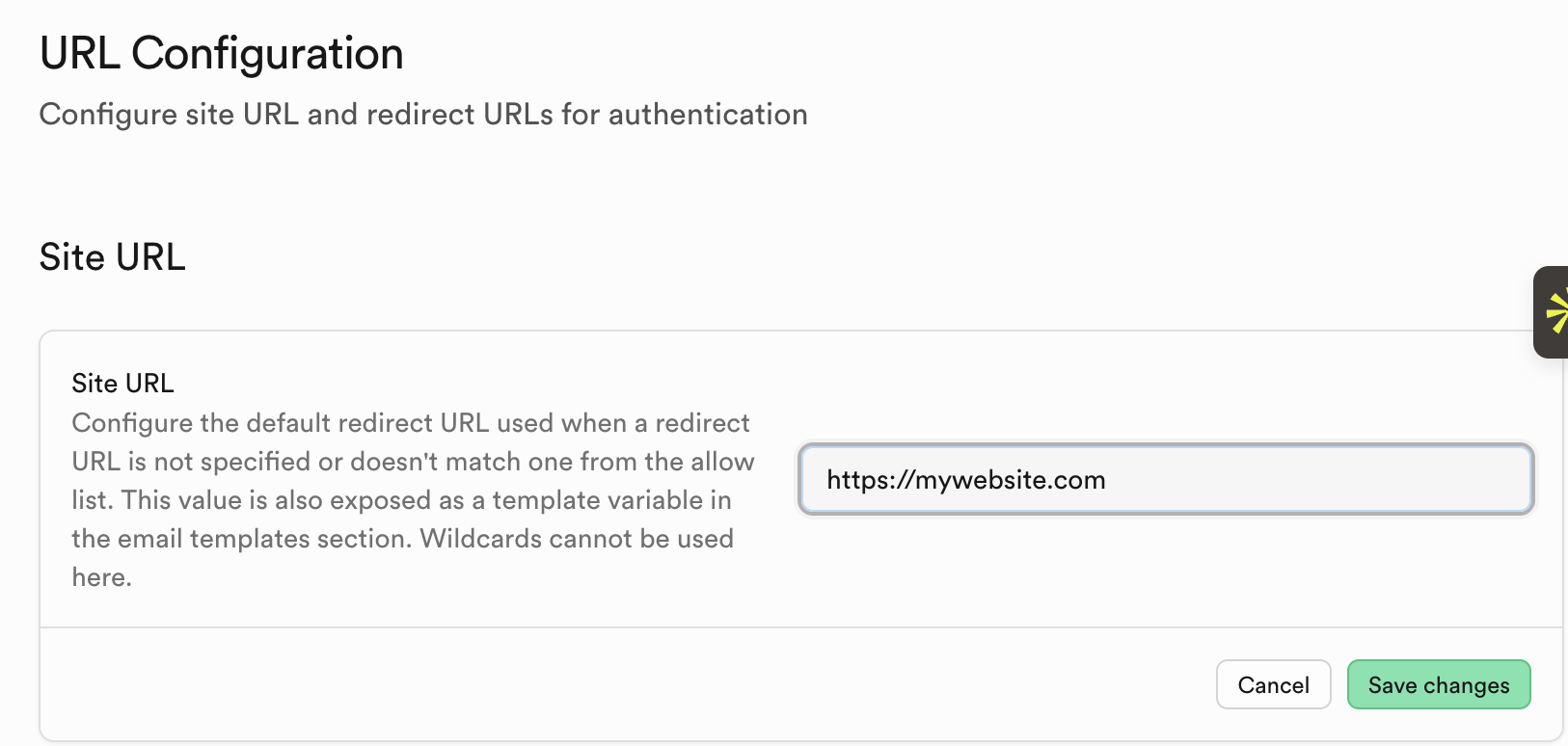Click on 'mywebsite.com' text inside the field
The image size is (1568, 746).
click(x=1010, y=480)
